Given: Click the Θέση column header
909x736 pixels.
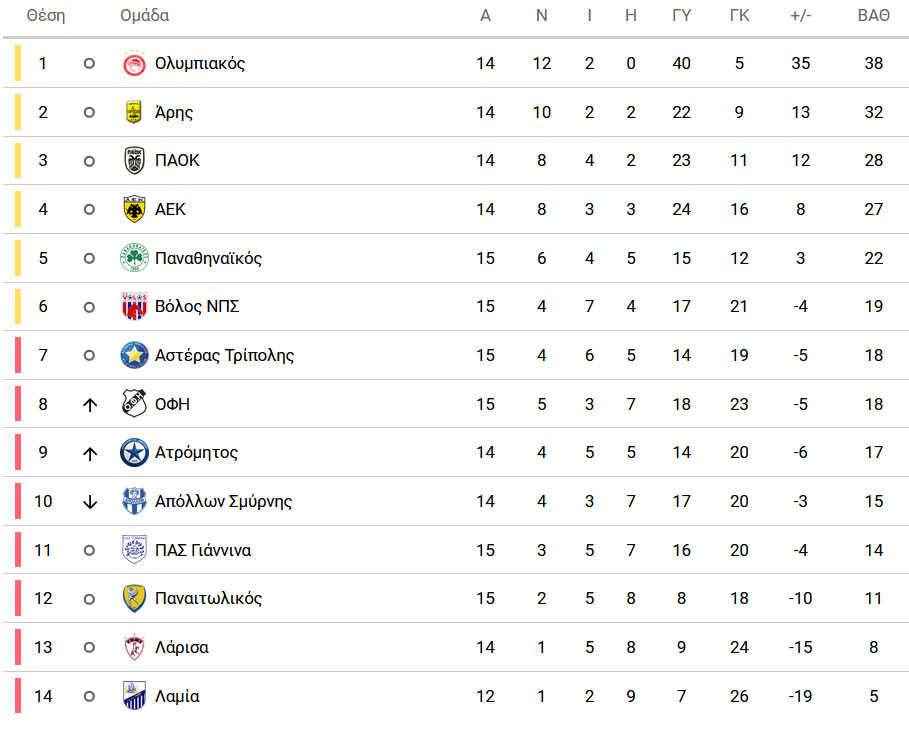Looking at the screenshot, I should pos(46,16).
